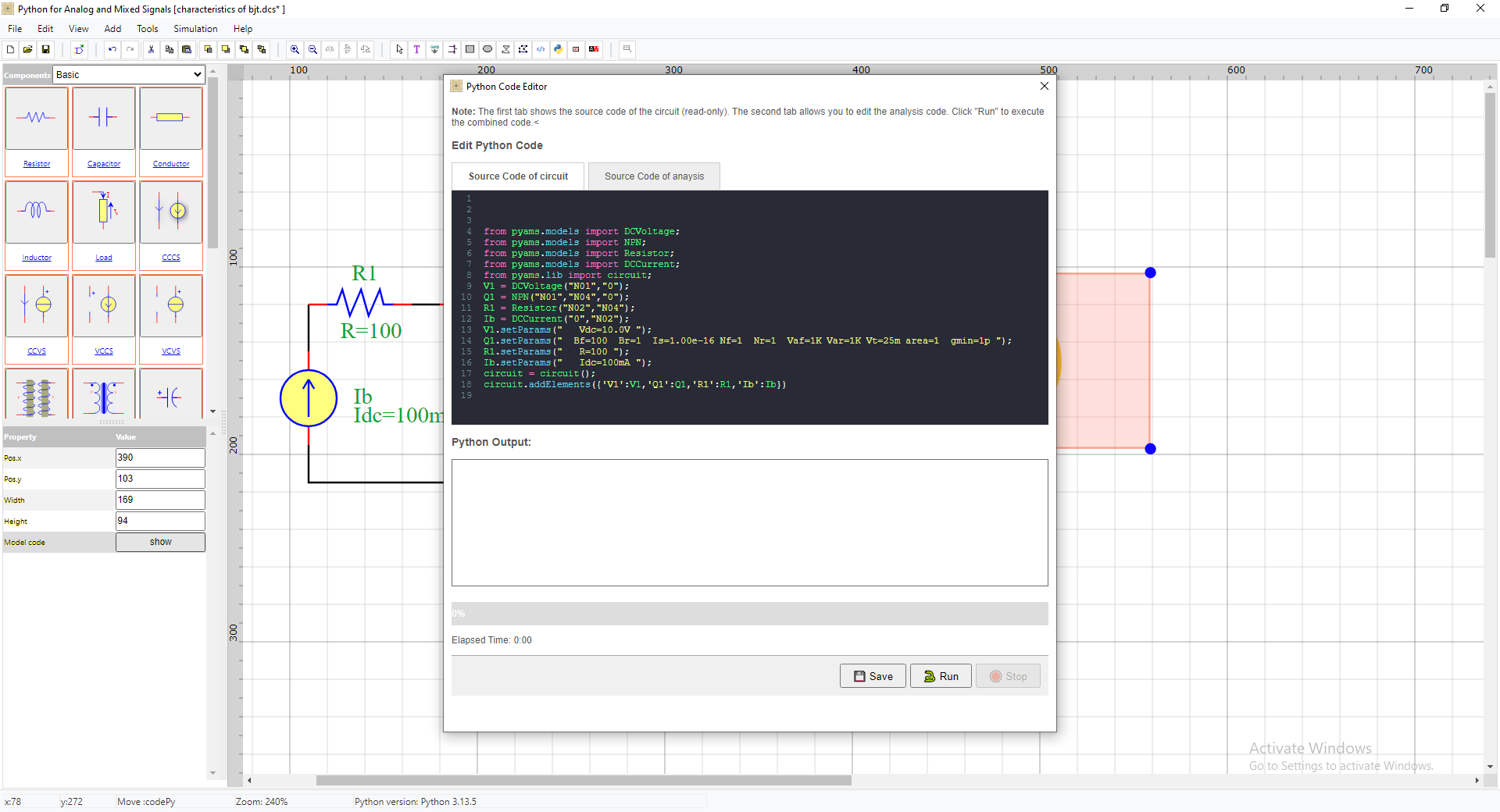Click the canvas horizontal scrollbar thumb

point(584,780)
